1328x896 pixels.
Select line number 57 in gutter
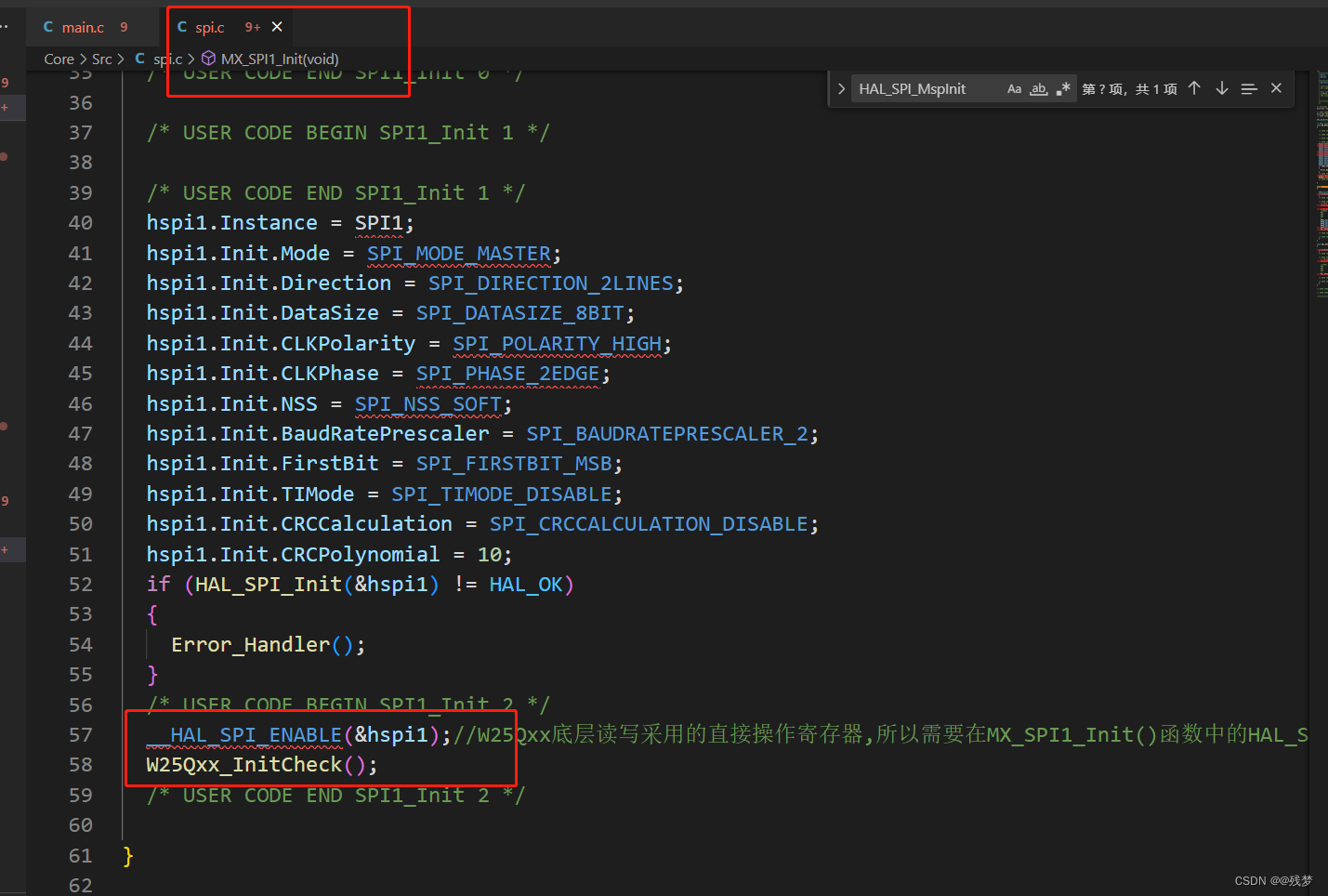click(81, 735)
